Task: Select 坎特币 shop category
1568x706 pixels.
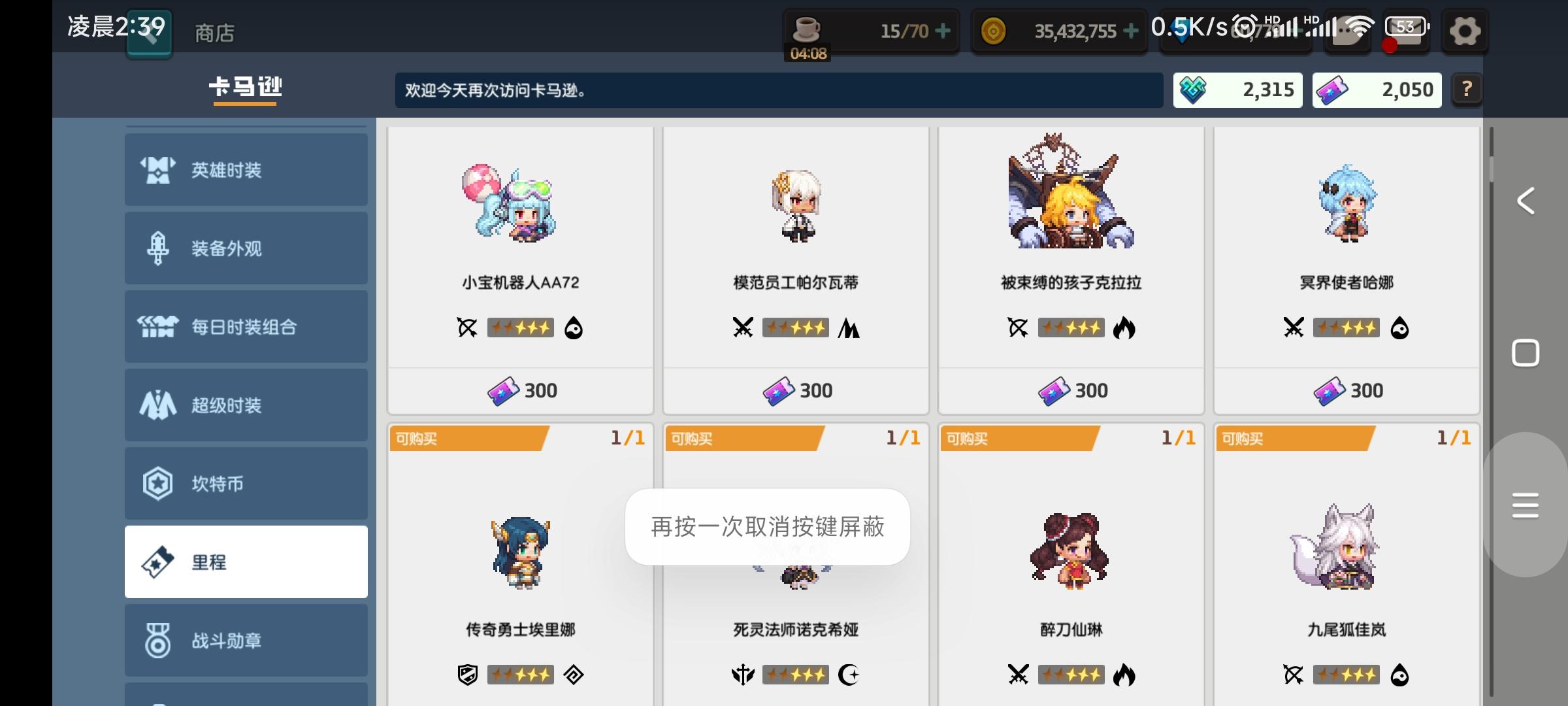Action: (x=246, y=484)
